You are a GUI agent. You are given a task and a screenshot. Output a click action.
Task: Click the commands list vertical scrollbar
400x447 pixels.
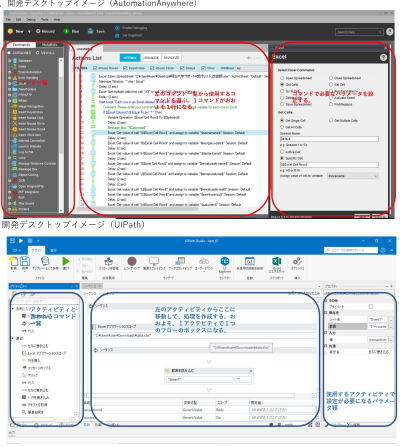tap(61, 135)
